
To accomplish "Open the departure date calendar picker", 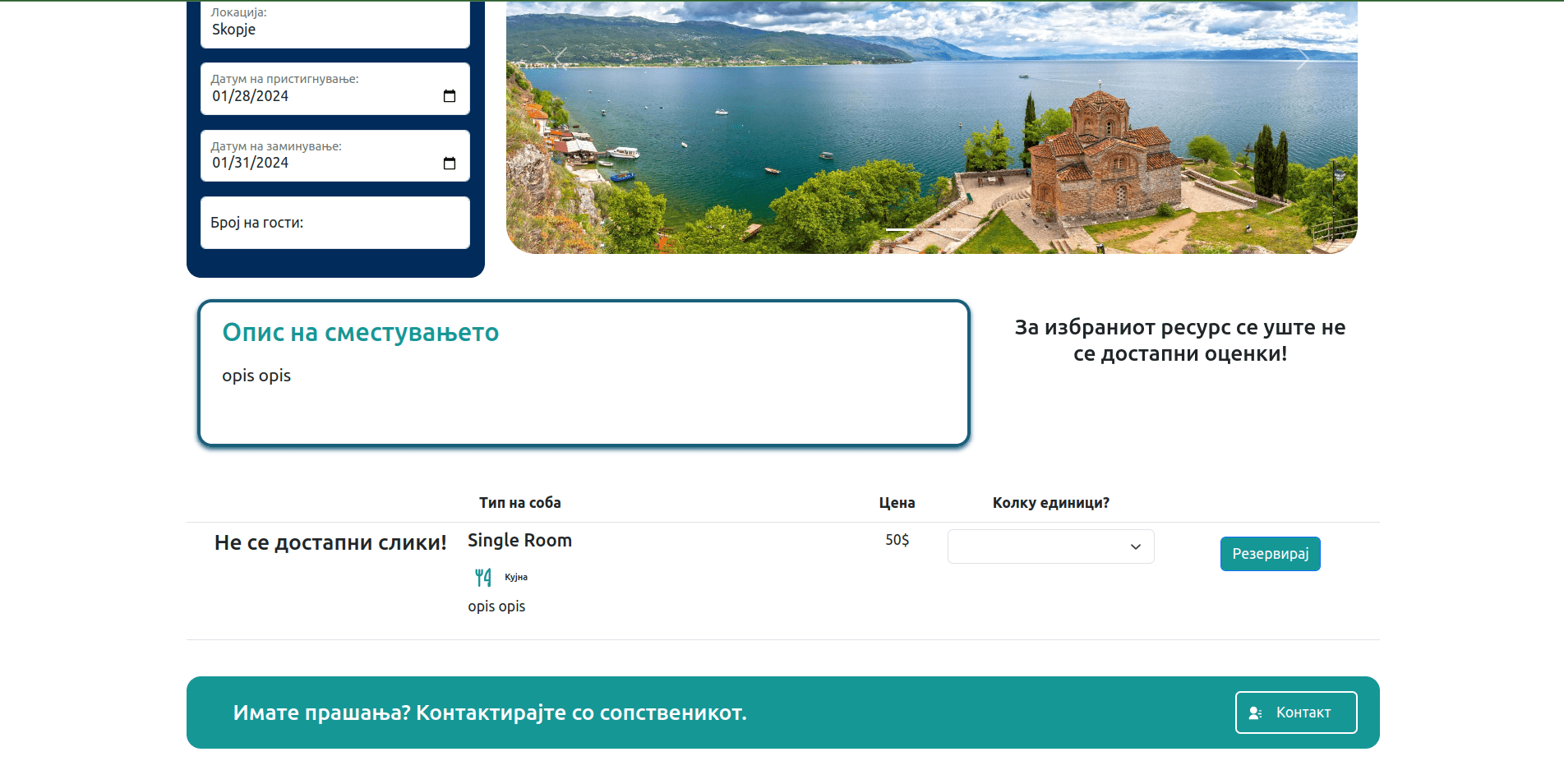I will pyautogui.click(x=450, y=163).
